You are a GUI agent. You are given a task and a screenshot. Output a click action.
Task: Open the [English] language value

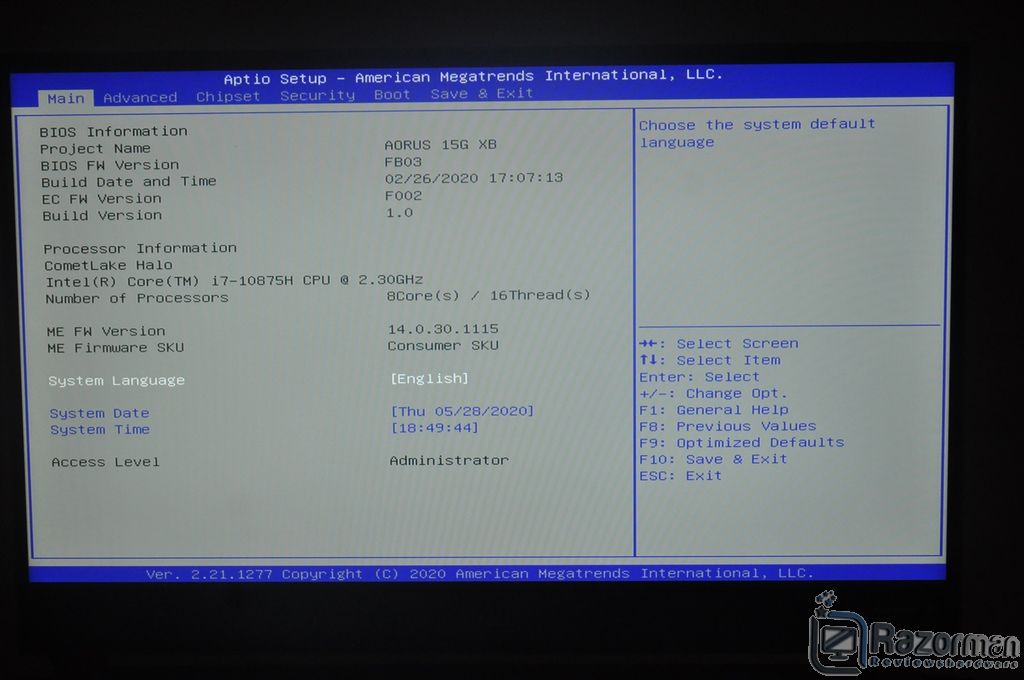click(x=430, y=378)
